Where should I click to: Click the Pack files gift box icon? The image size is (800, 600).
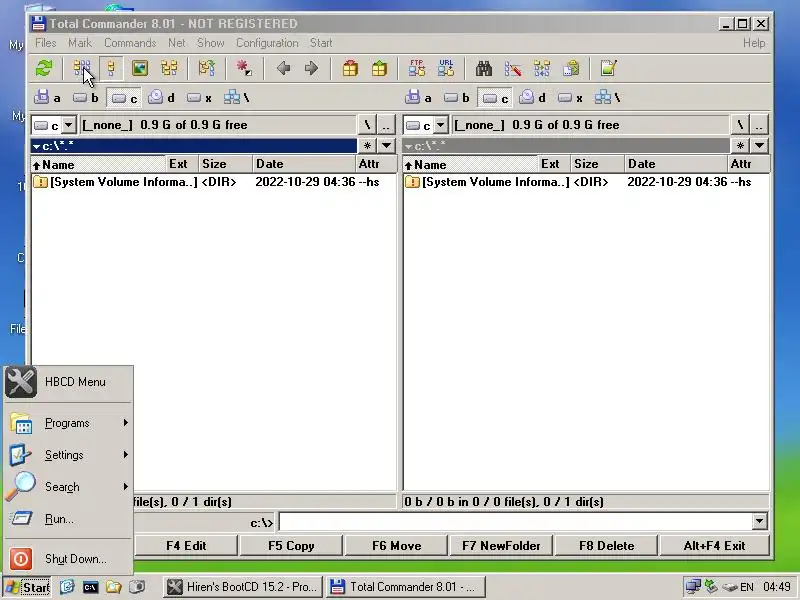pos(350,68)
